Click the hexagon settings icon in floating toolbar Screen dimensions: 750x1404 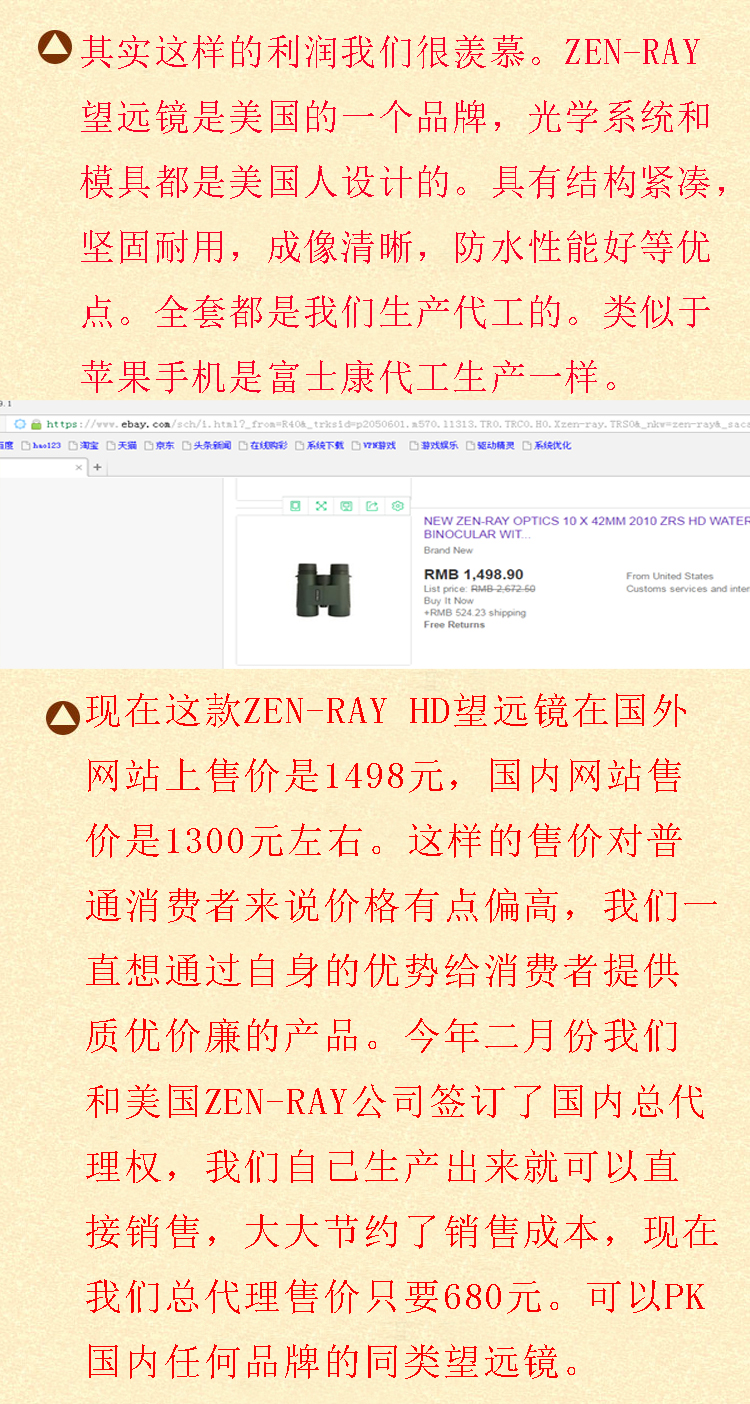398,506
